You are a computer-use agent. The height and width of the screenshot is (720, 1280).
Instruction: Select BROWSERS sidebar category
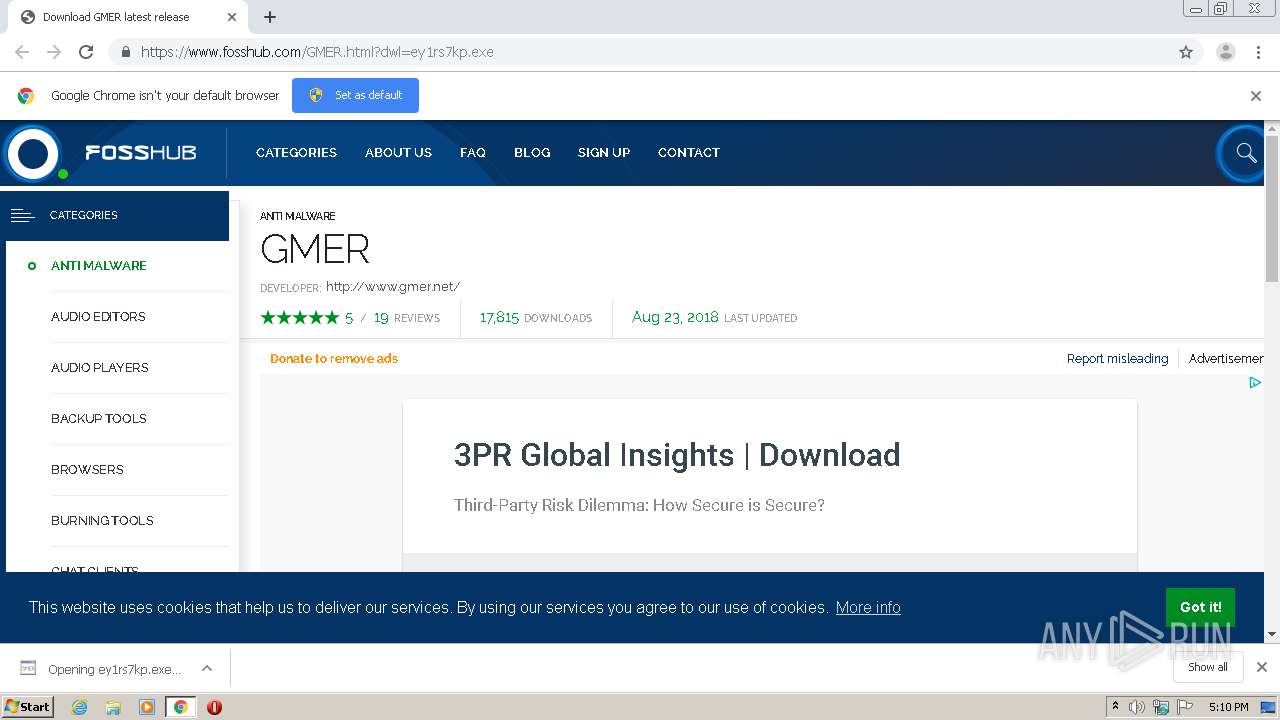coord(87,470)
